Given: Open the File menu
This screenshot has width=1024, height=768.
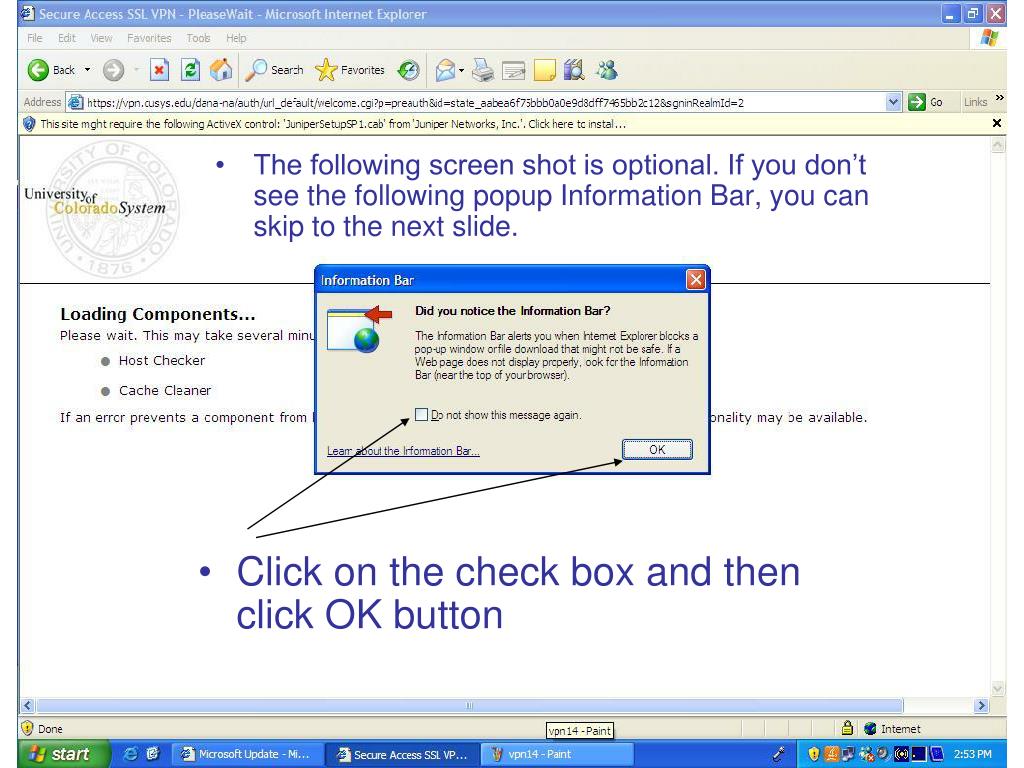Looking at the screenshot, I should point(35,38).
